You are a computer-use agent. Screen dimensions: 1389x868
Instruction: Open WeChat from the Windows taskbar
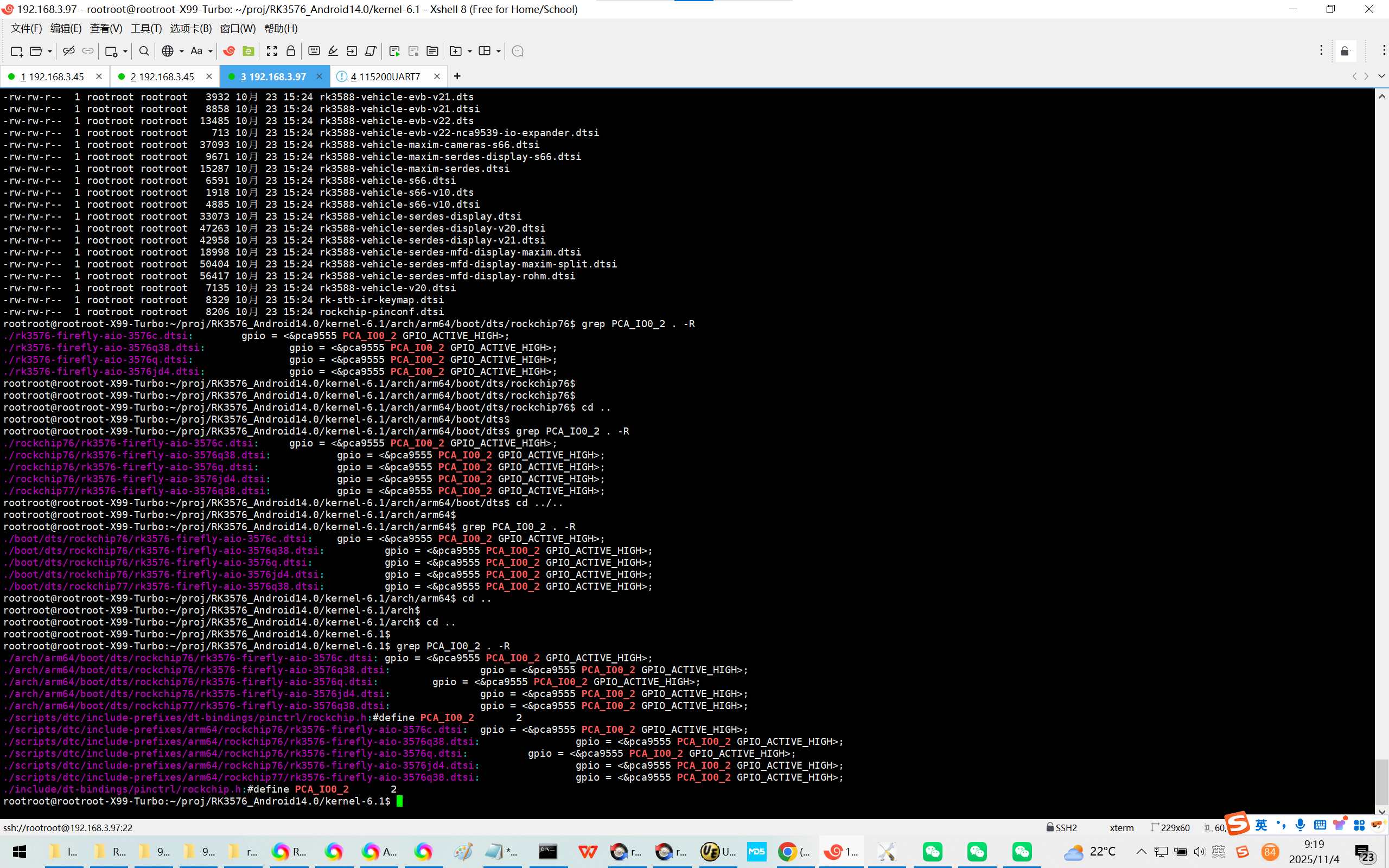click(x=932, y=851)
